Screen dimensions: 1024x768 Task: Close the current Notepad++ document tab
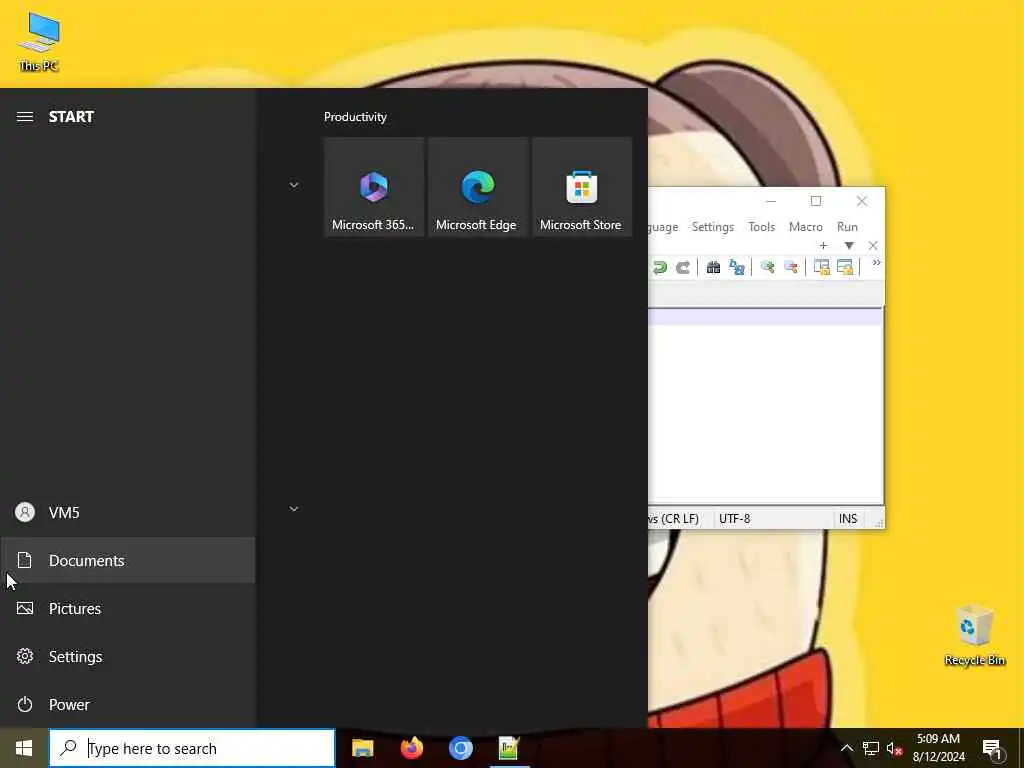click(873, 246)
